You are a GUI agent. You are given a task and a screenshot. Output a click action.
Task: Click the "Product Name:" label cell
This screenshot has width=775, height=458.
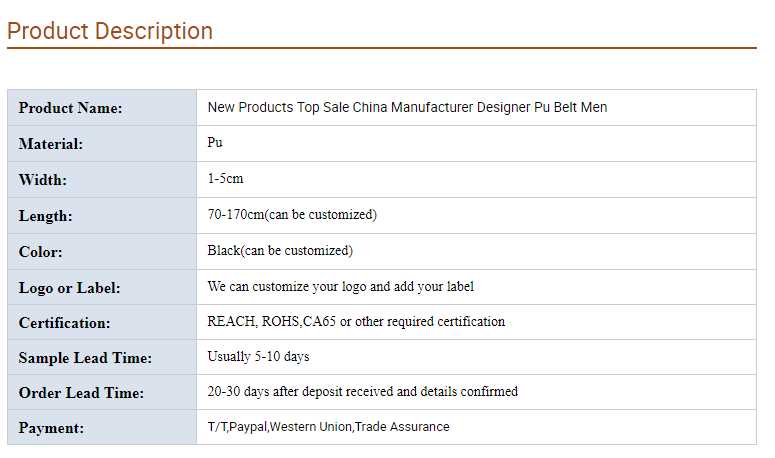70,108
